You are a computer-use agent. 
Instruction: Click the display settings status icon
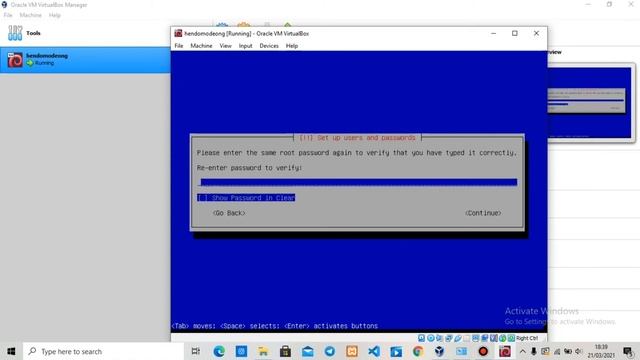pyautogui.click(x=476, y=338)
